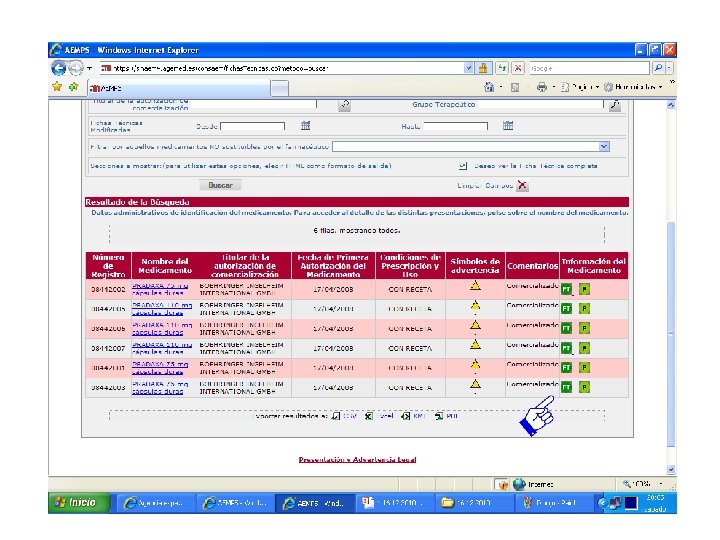Click the scrollbar down arrow
The width and height of the screenshot is (720, 540).
click(671, 469)
